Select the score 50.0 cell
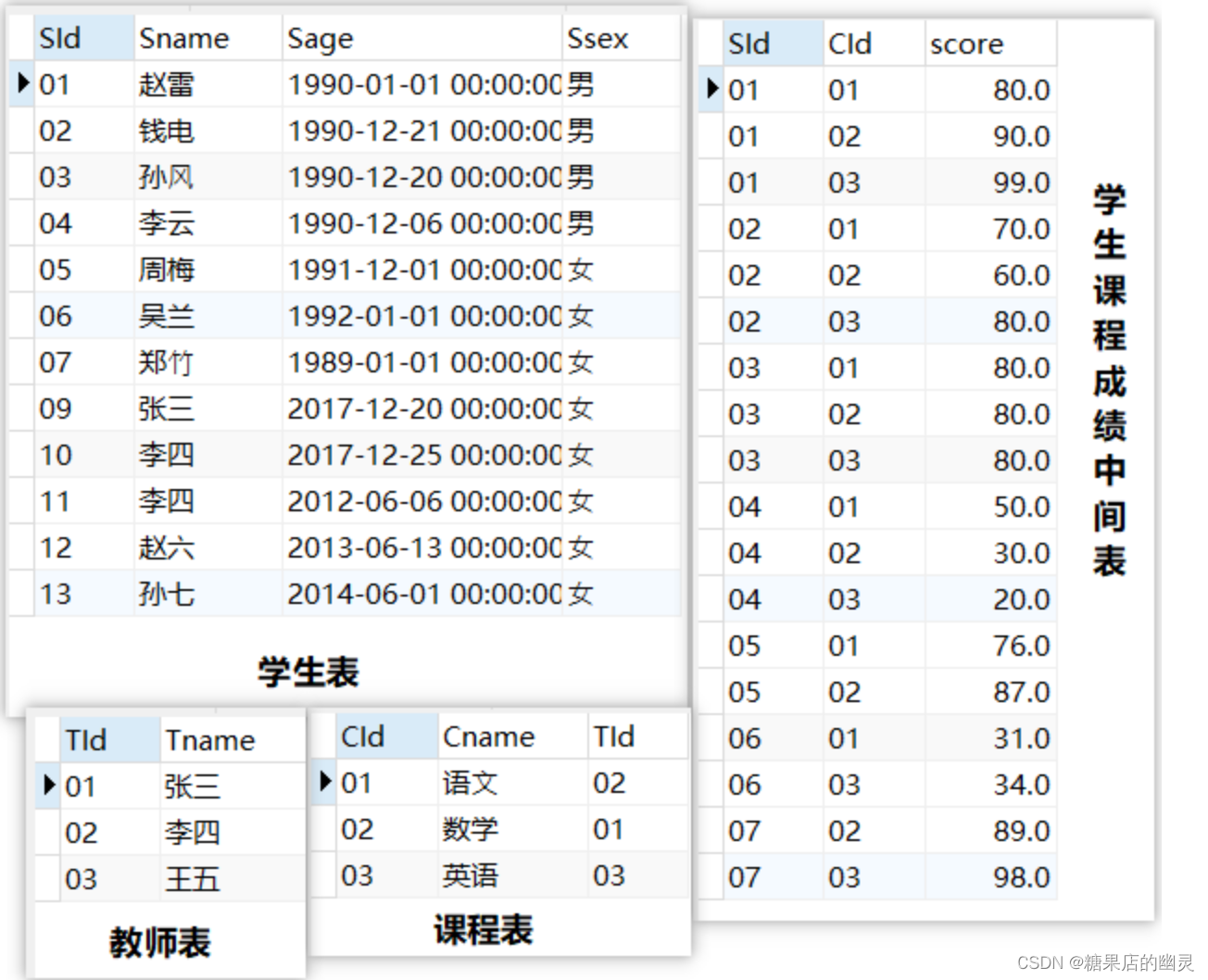Viewport: 1208px width, 980px height. coord(990,507)
